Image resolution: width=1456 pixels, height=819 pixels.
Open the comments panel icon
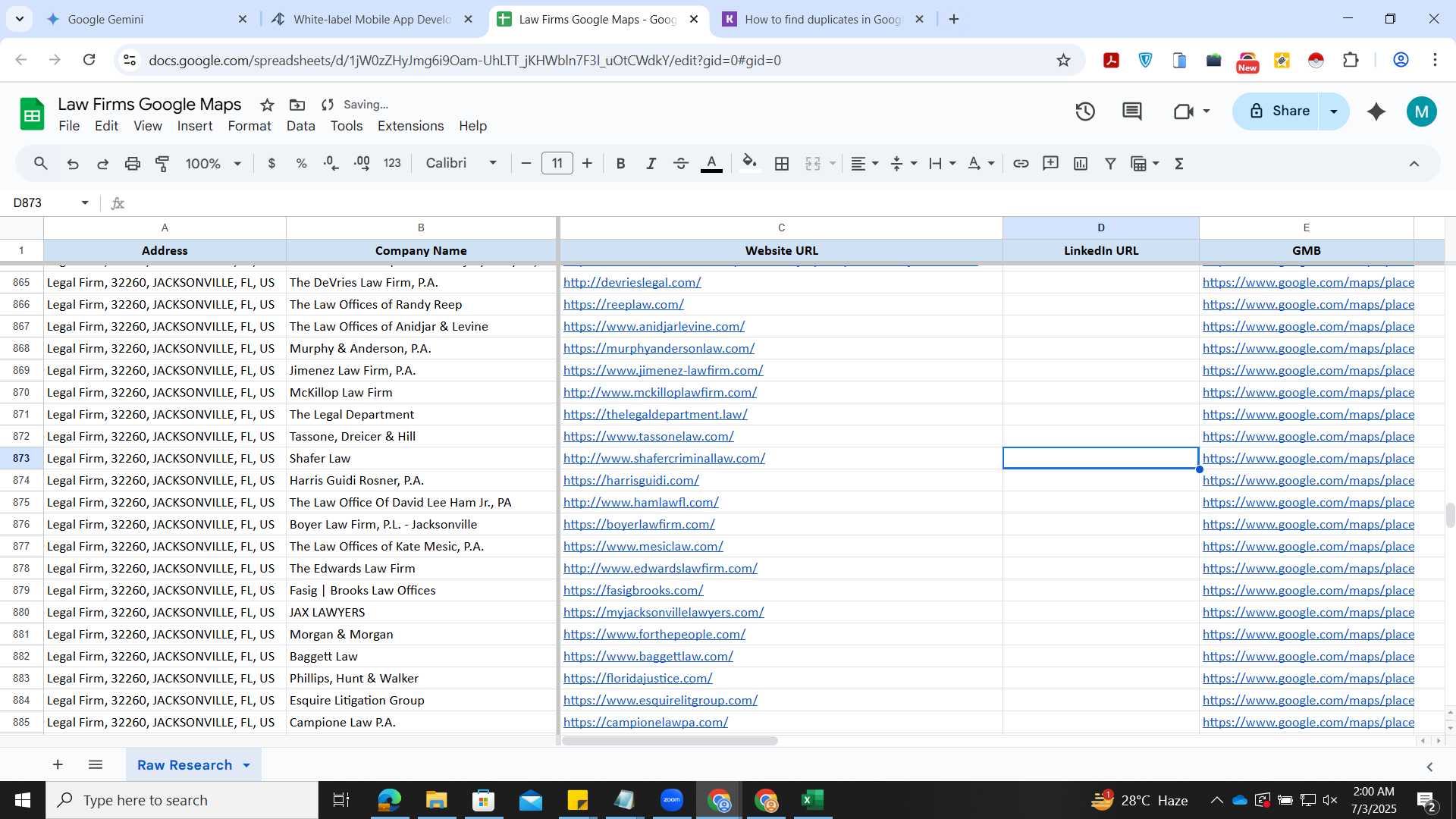point(1132,111)
